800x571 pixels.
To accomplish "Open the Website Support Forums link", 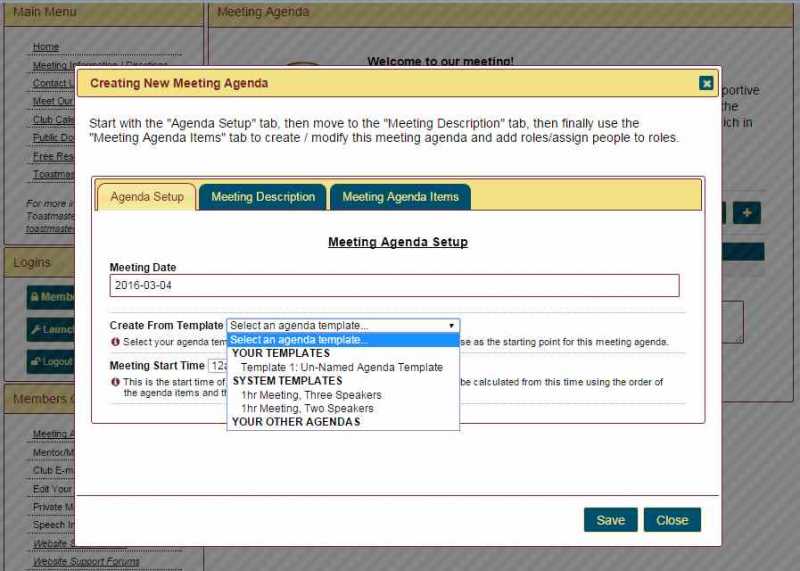I will [86, 562].
